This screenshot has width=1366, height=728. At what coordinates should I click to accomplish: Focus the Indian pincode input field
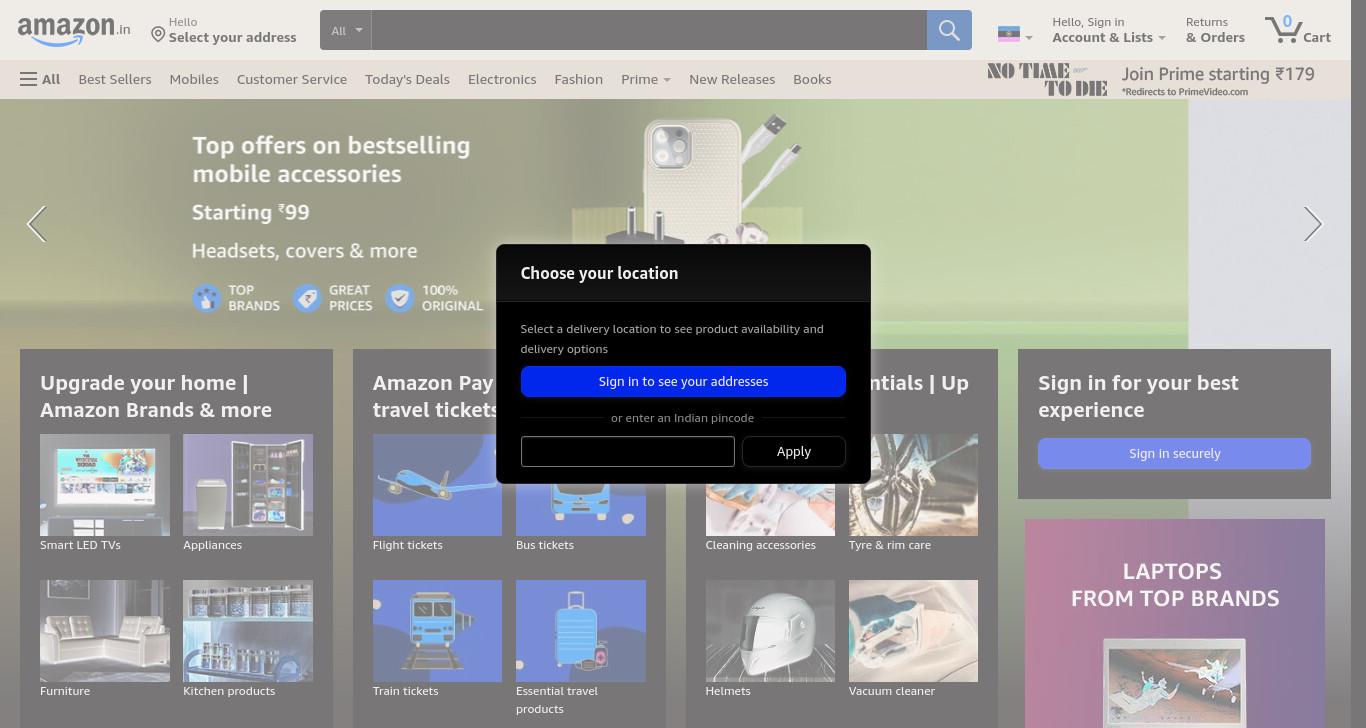(628, 451)
